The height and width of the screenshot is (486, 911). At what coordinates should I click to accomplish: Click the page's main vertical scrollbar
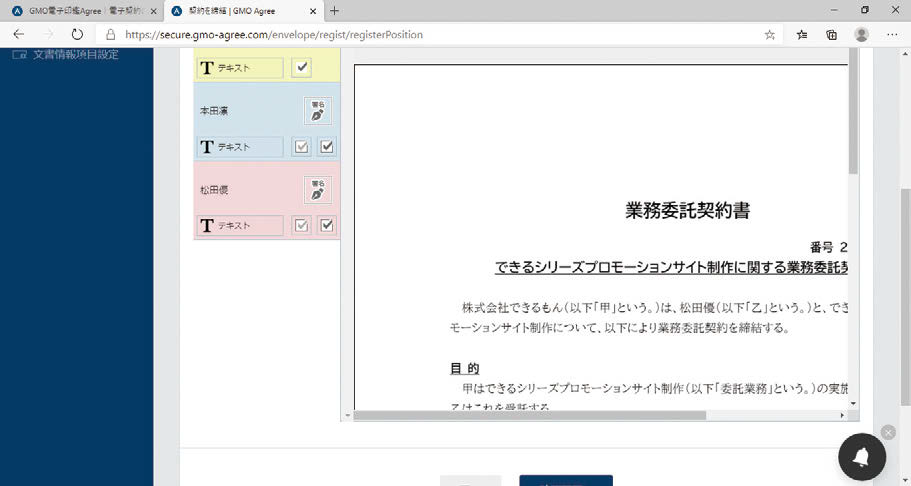pos(905,296)
